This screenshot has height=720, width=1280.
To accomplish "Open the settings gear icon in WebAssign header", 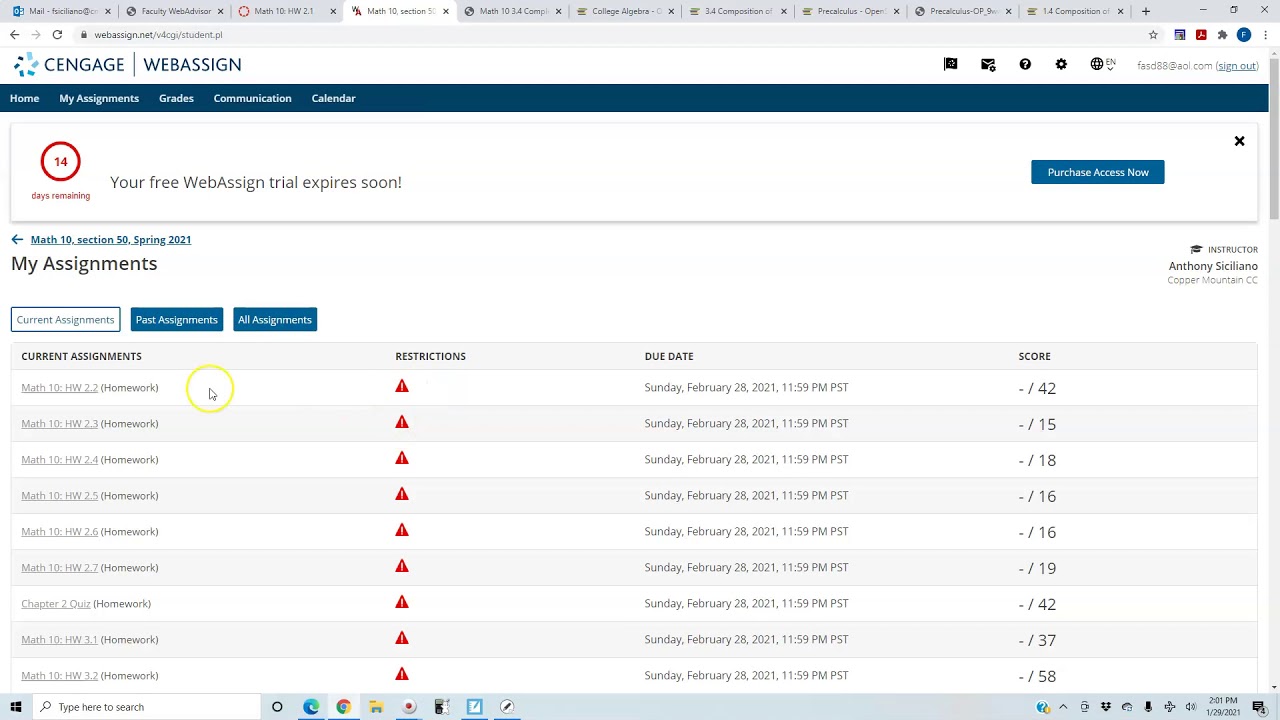I will pos(1061,64).
